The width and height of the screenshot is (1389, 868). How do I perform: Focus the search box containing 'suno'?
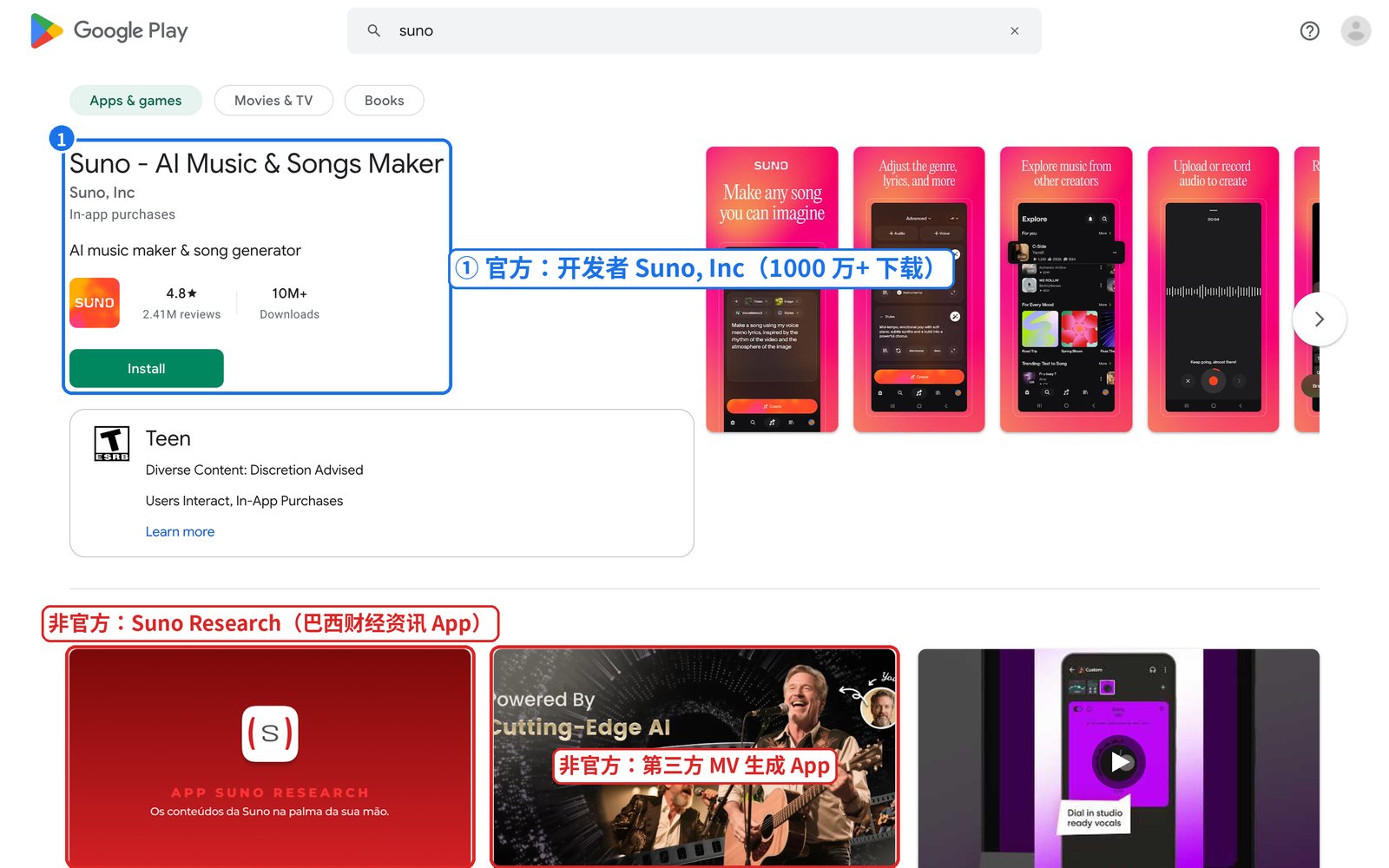pyautogui.click(x=694, y=30)
